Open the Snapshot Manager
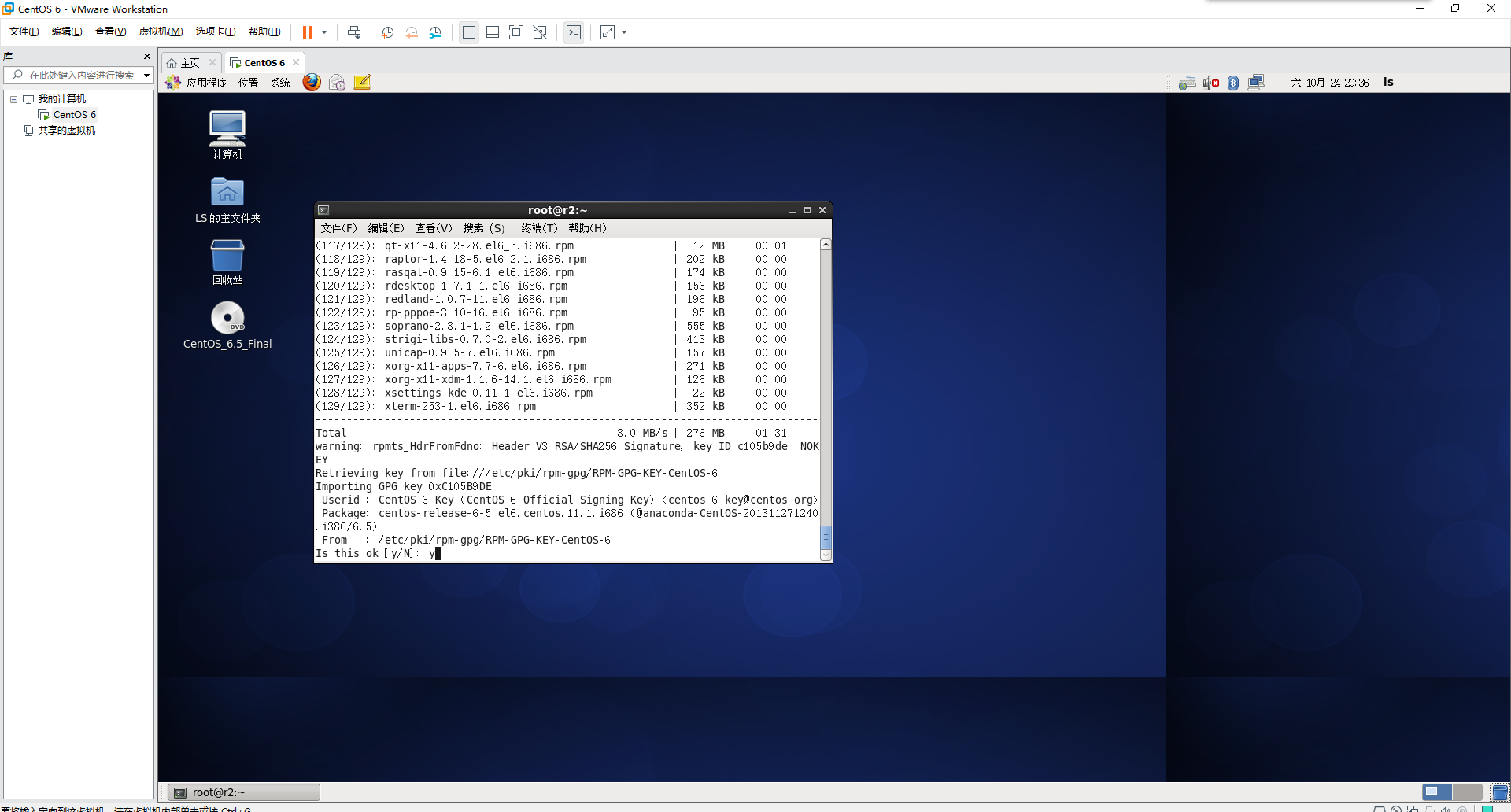The image size is (1511, 812). [435, 32]
